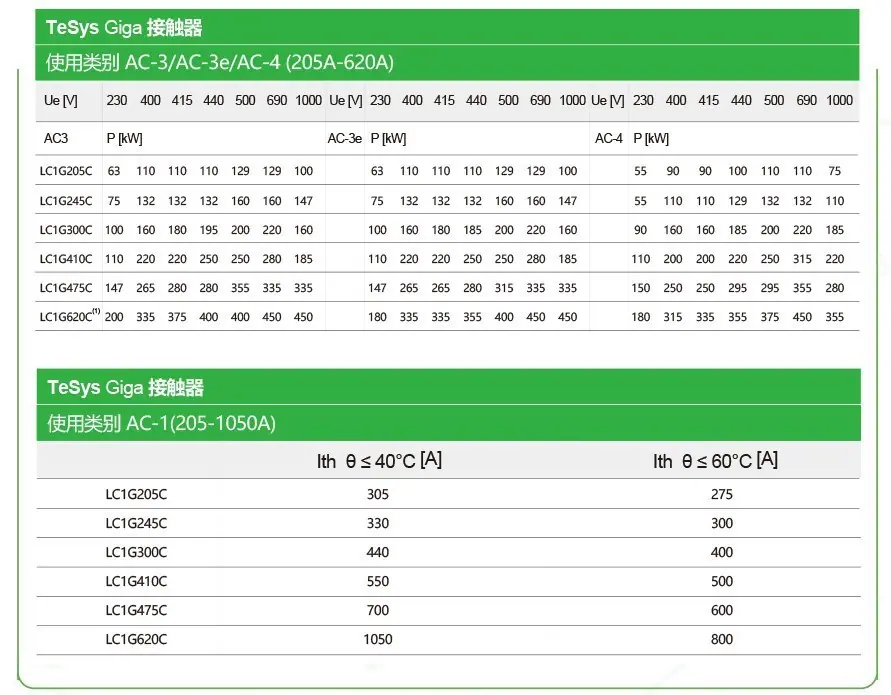Select the AC-4 category label
The width and height of the screenshot is (891, 695).
click(609, 139)
